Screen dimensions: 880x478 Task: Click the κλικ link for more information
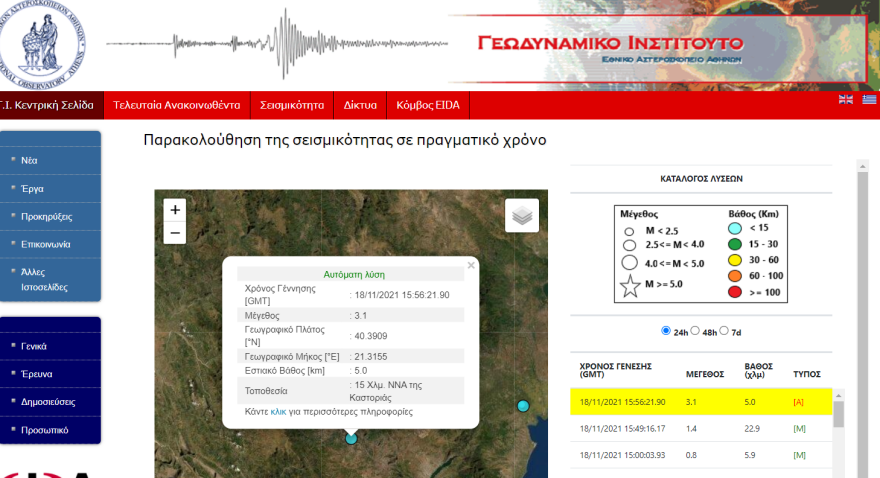[278, 411]
